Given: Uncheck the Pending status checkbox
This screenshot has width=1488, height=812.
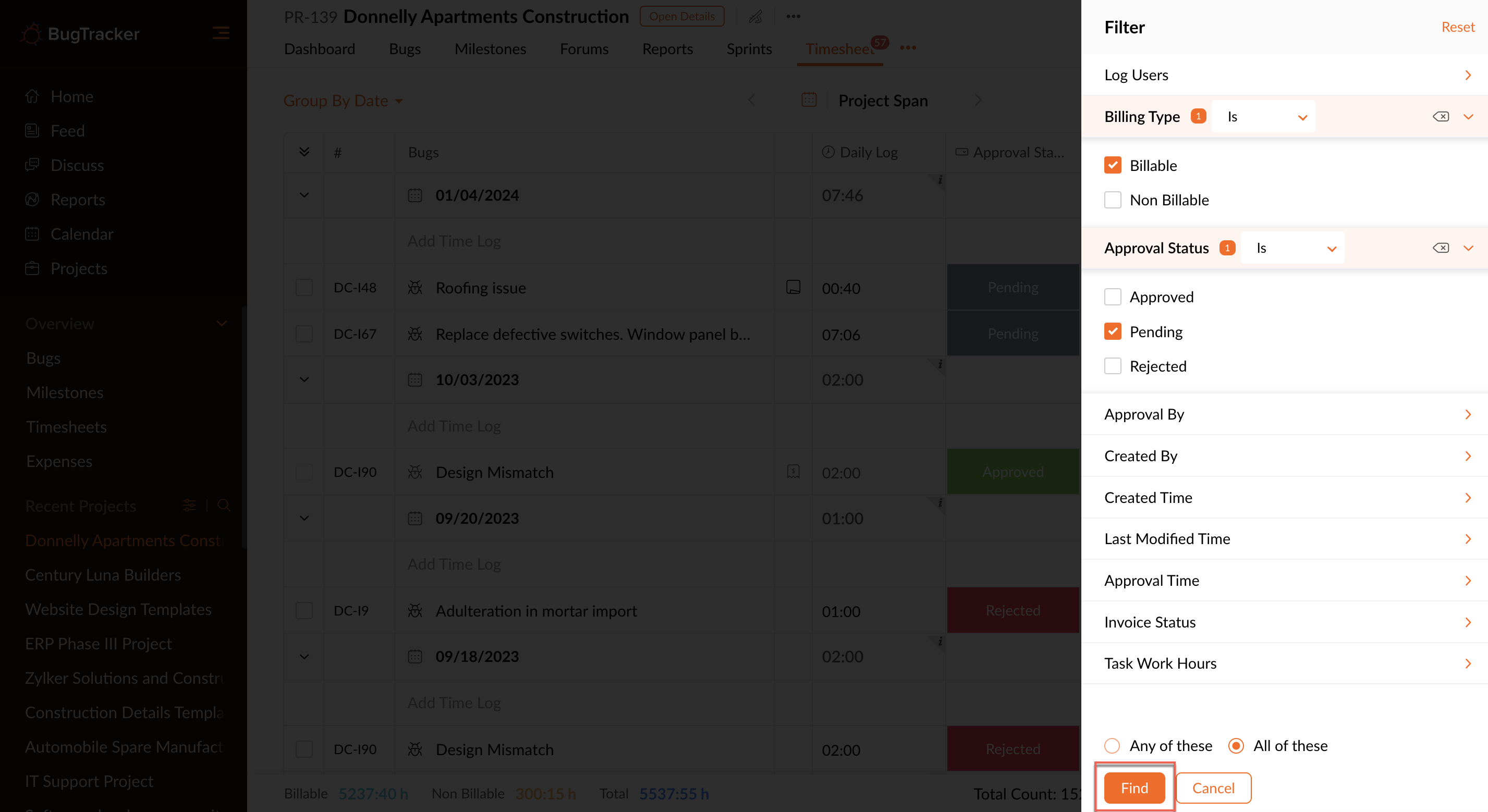Looking at the screenshot, I should click(1113, 331).
